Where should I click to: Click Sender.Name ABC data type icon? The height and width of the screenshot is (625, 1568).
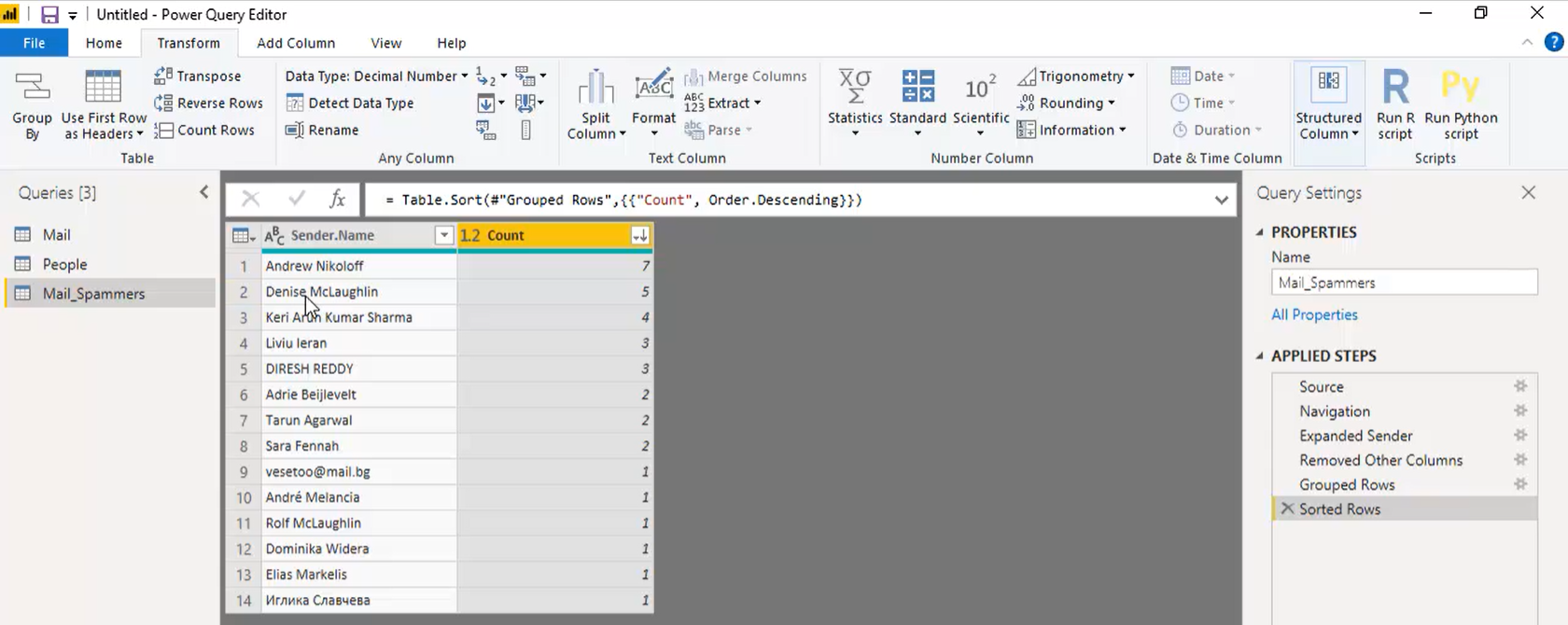coord(274,236)
